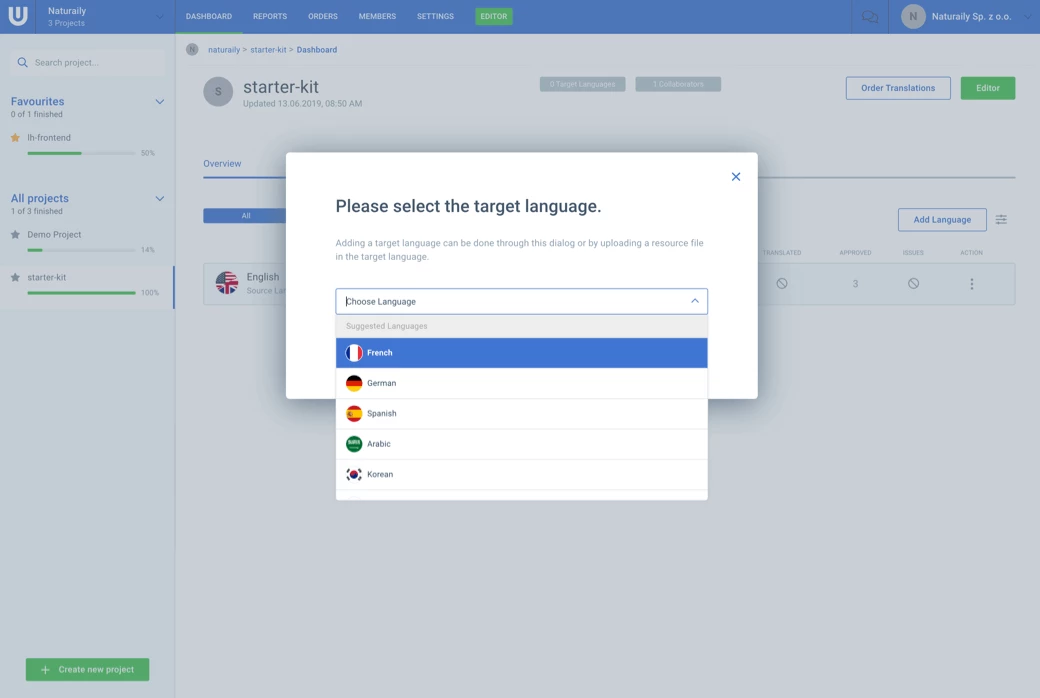
Task: Click the gold star next to lh-frontend
Action: pos(15,137)
